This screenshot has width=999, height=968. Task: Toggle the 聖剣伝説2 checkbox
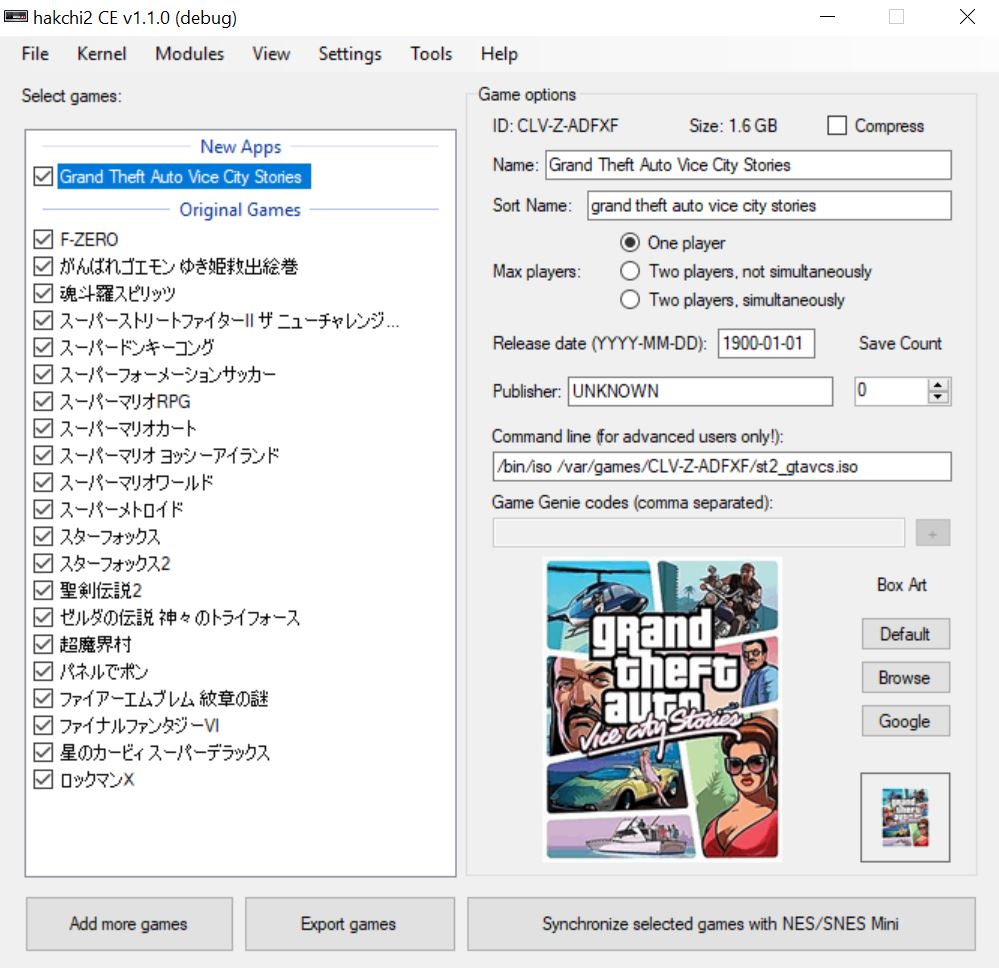pyautogui.click(x=43, y=590)
